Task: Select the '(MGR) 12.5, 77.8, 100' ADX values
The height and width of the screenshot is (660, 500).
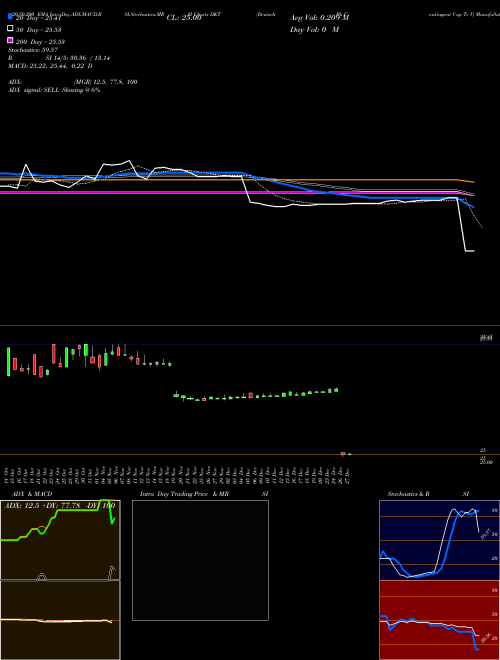Action: [106, 82]
